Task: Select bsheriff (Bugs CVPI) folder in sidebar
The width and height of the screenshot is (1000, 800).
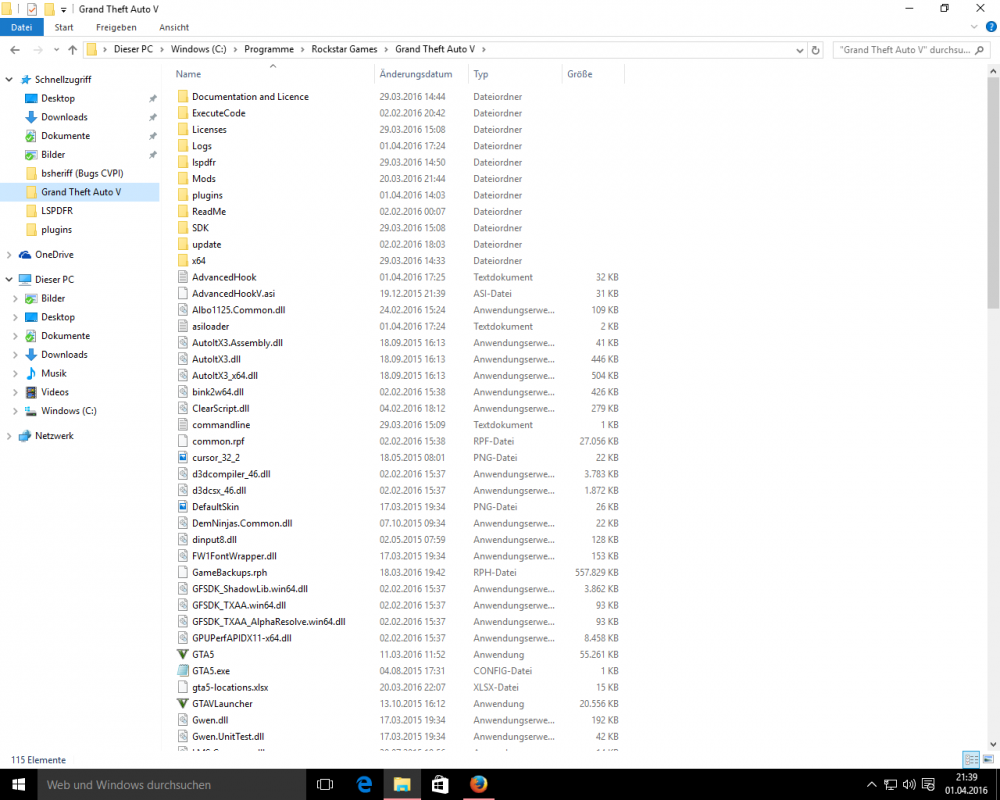Action: coord(82,173)
